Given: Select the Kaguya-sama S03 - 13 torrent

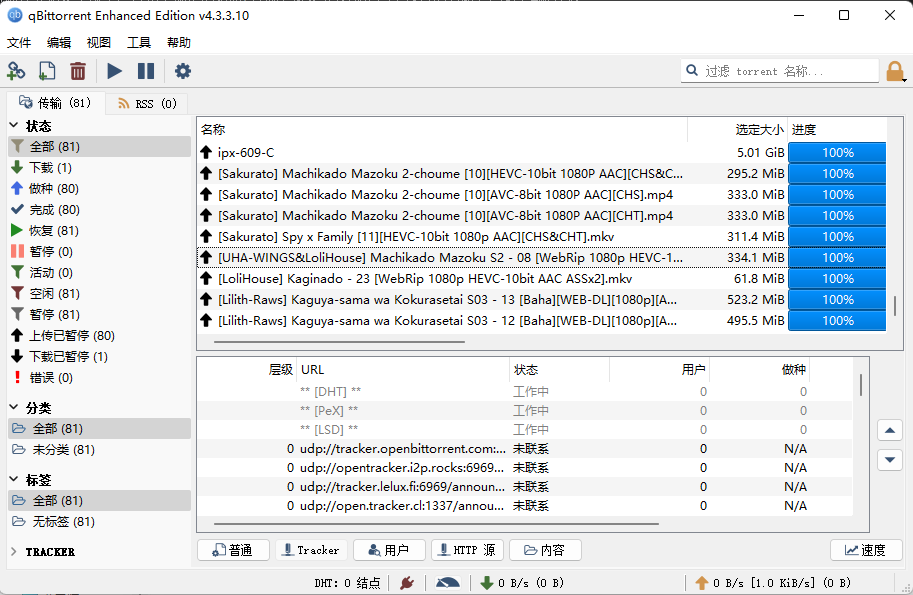Looking at the screenshot, I should [542, 299].
